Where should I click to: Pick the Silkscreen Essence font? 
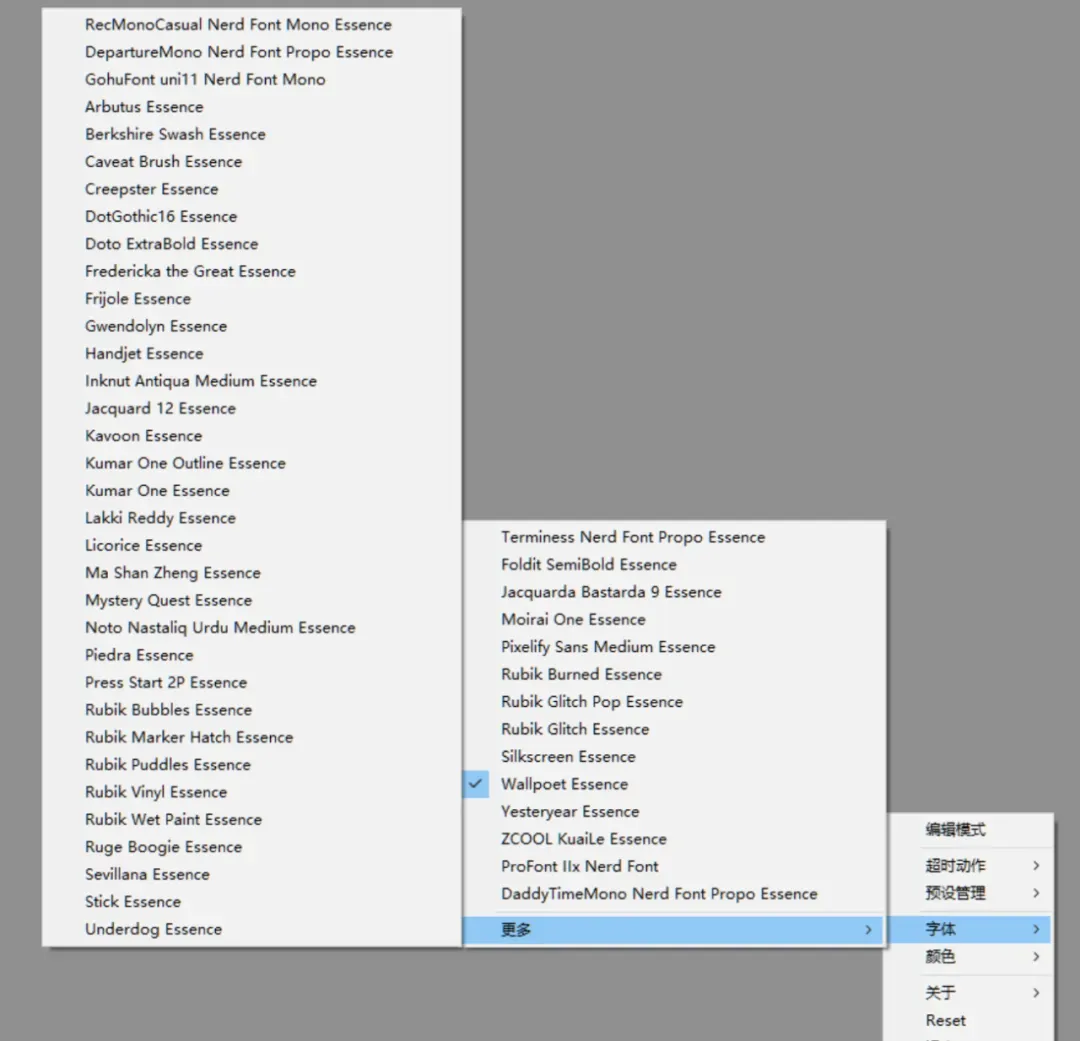click(674, 756)
